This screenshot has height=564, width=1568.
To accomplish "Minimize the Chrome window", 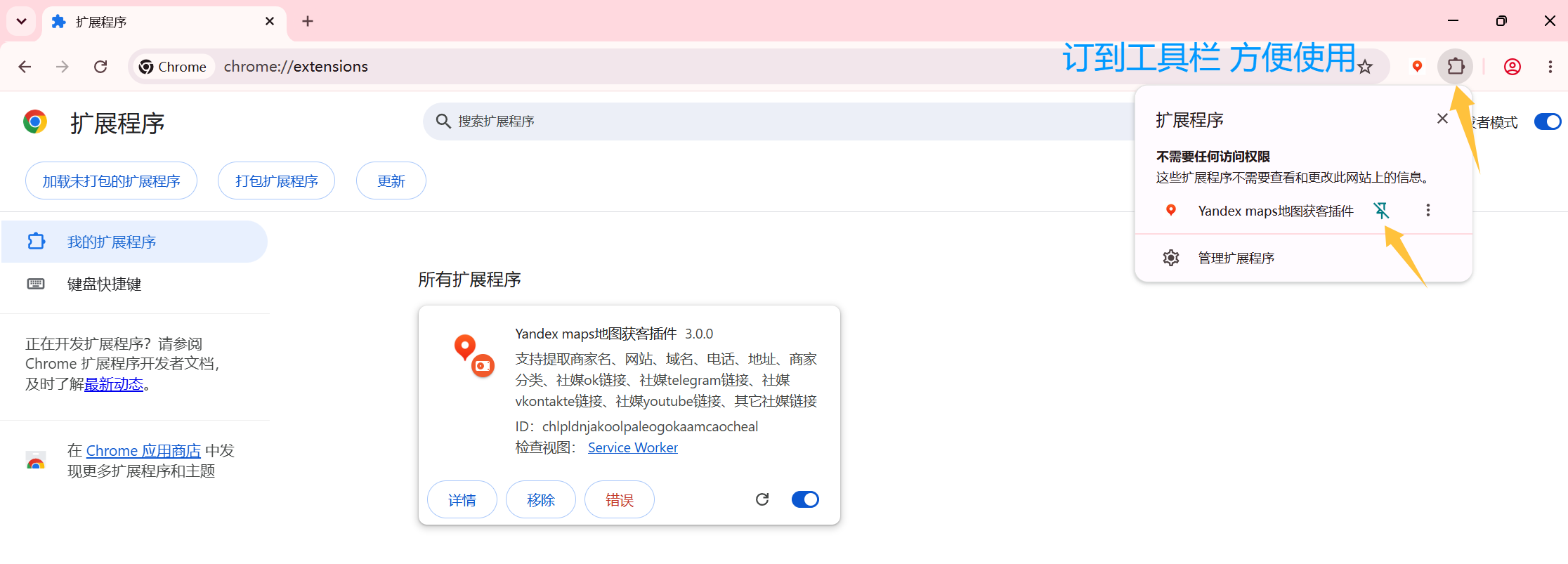I will click(x=1453, y=21).
